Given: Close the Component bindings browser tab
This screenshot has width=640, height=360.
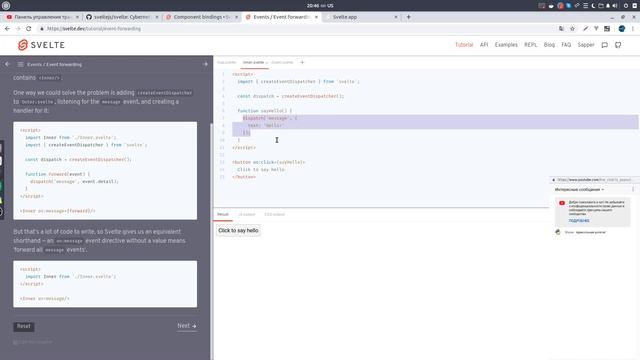Looking at the screenshot, I should click(236, 17).
